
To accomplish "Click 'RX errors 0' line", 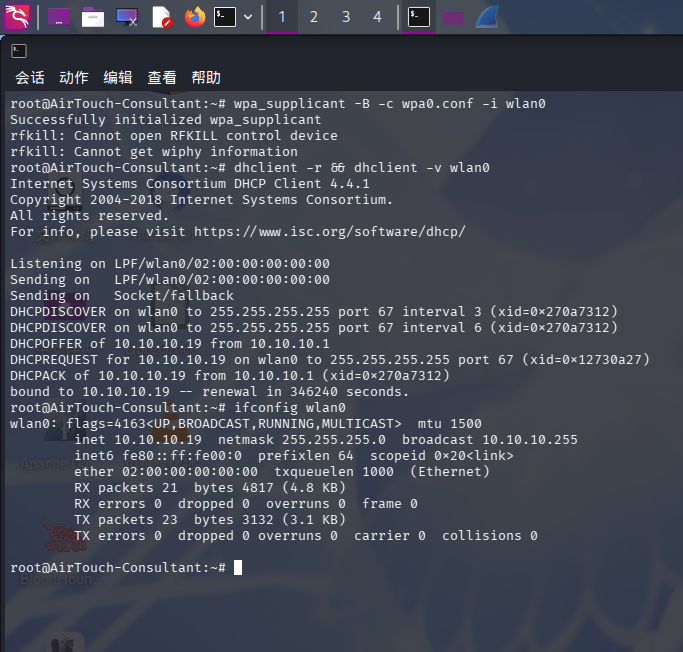I will (x=246, y=504).
